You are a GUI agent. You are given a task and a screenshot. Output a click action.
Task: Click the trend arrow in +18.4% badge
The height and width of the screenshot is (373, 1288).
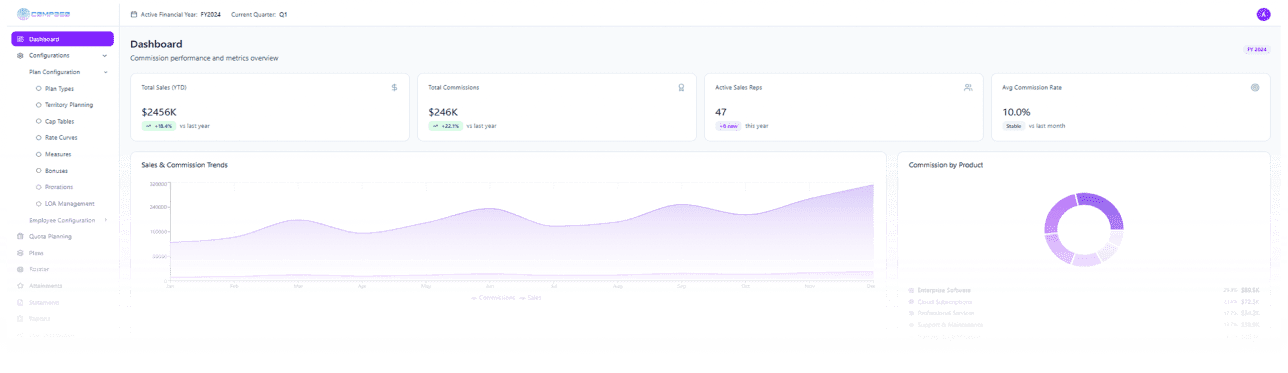pos(148,126)
